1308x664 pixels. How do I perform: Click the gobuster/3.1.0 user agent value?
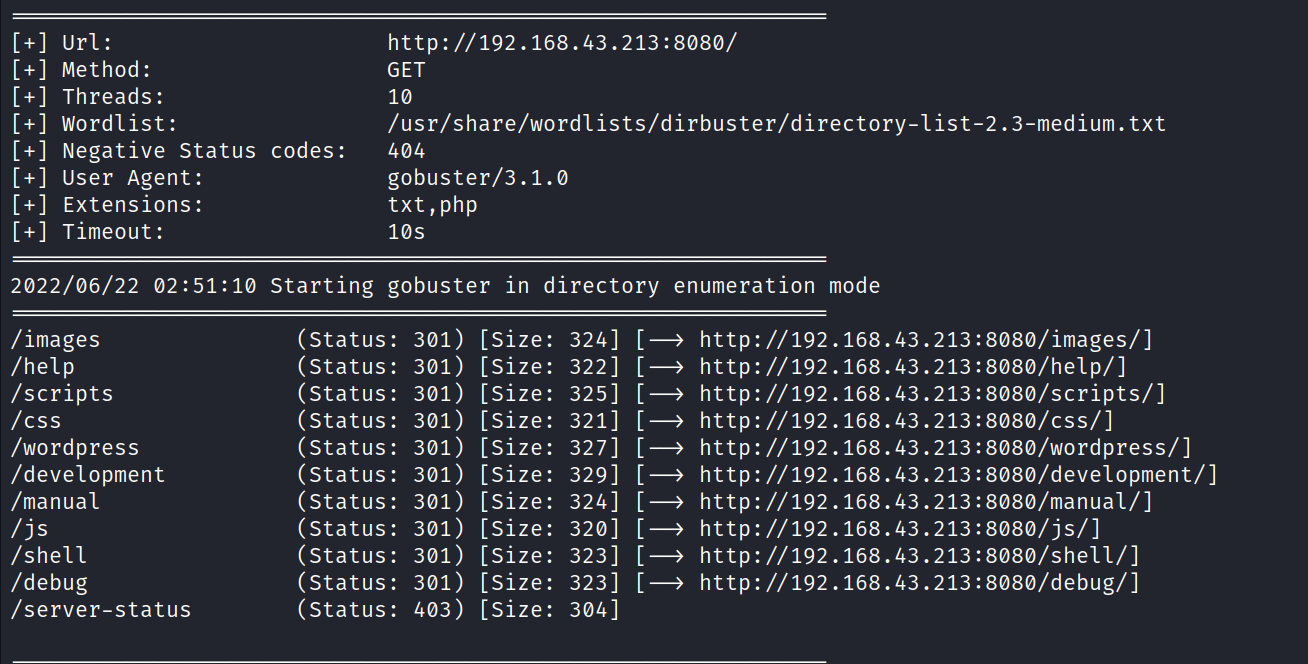[478, 178]
